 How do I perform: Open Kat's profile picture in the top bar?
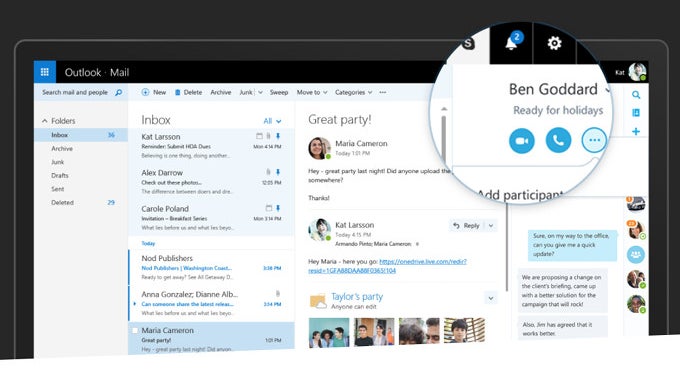click(638, 72)
